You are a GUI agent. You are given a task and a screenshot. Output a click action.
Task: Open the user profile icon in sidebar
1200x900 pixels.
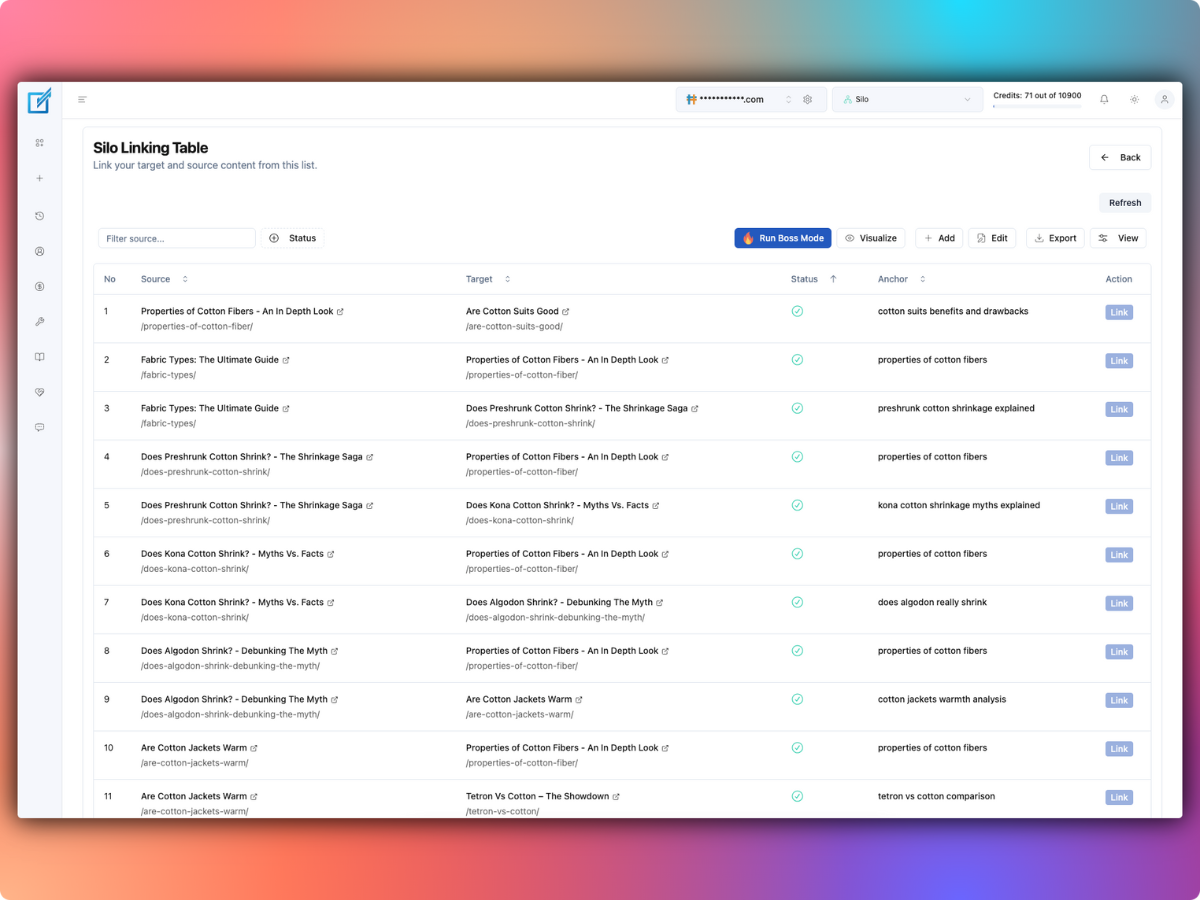coord(40,252)
